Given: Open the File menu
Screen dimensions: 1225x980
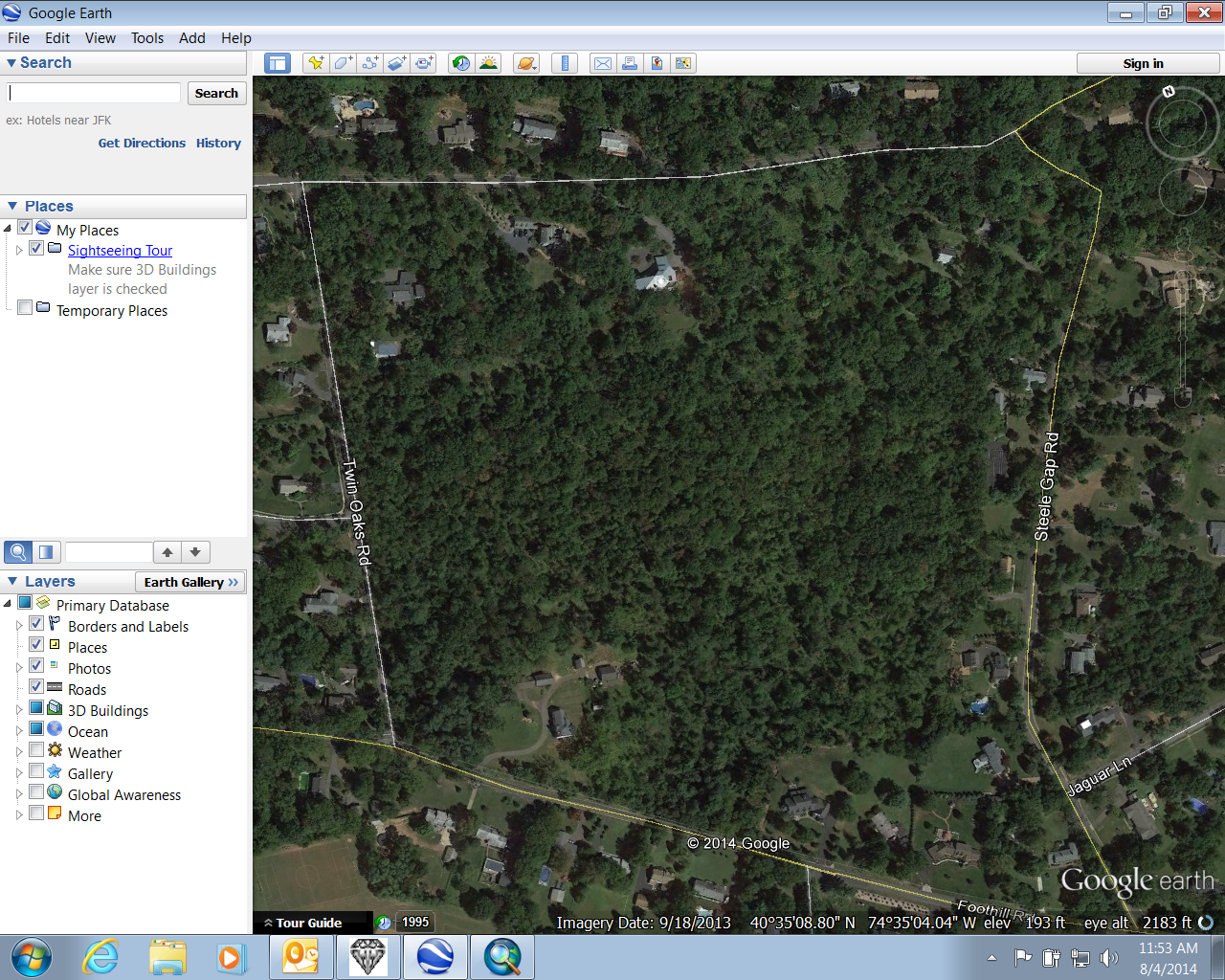Looking at the screenshot, I should 18,38.
